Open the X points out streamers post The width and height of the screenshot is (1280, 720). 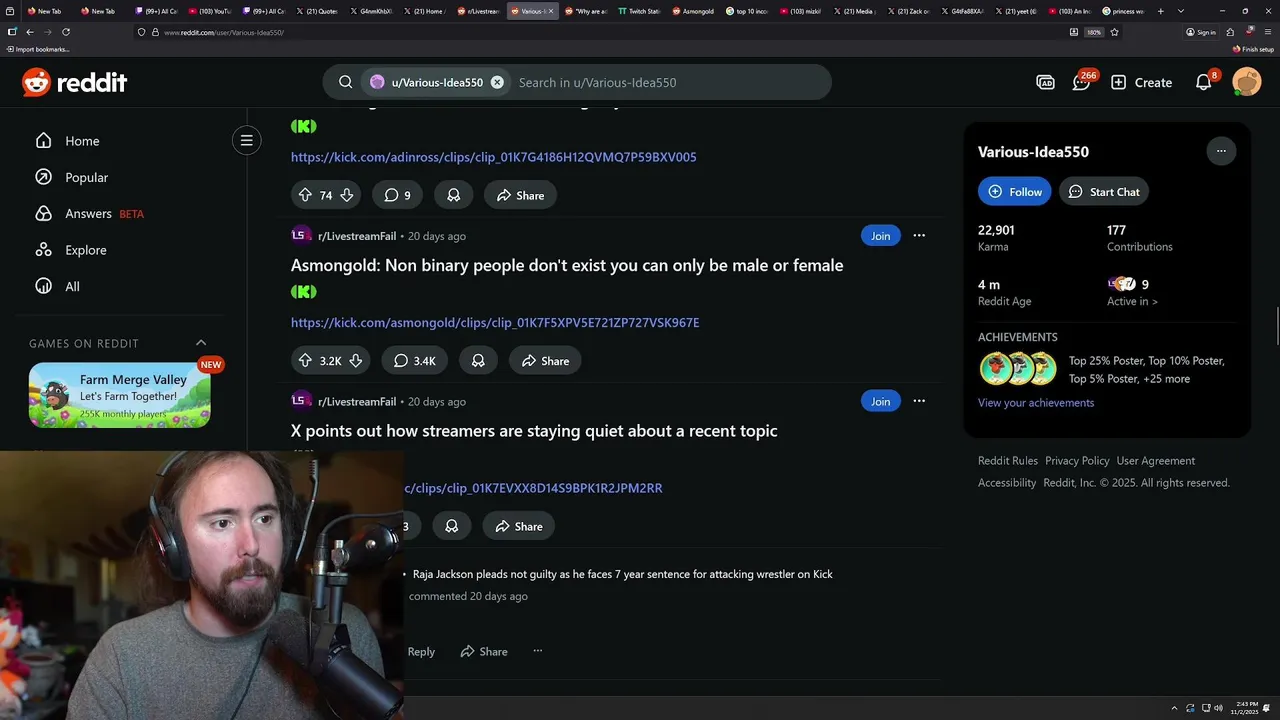click(534, 431)
